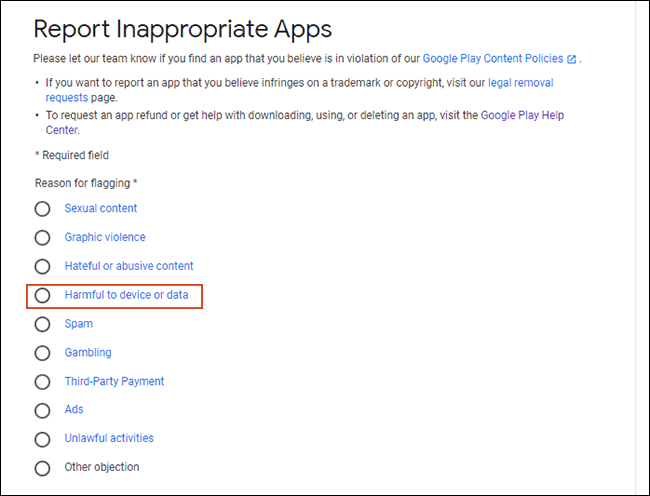
Task: Choose the Third-Party Payment radio option
Action: (x=42, y=382)
